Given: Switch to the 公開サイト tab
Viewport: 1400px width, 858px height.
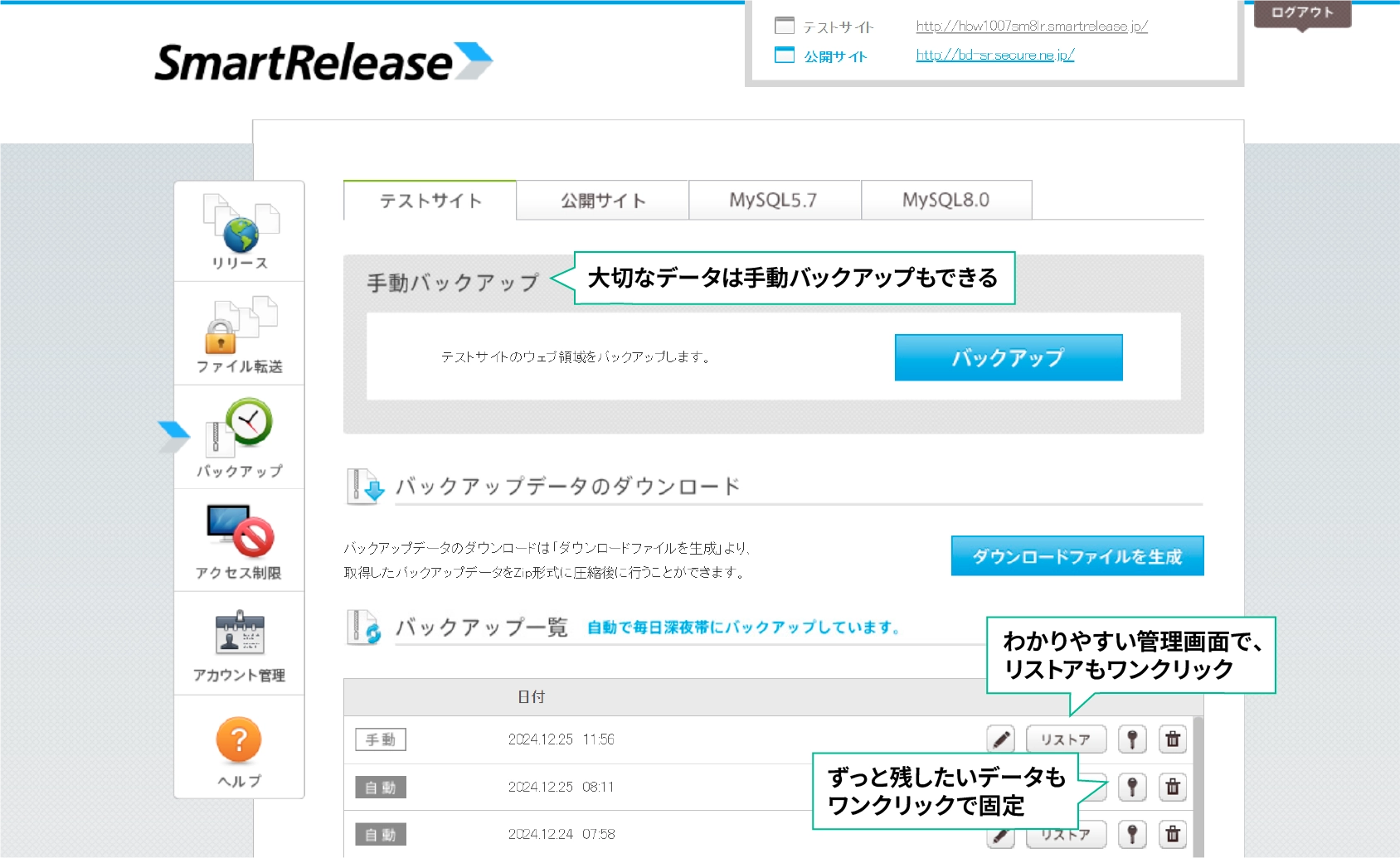Looking at the screenshot, I should click(x=603, y=200).
